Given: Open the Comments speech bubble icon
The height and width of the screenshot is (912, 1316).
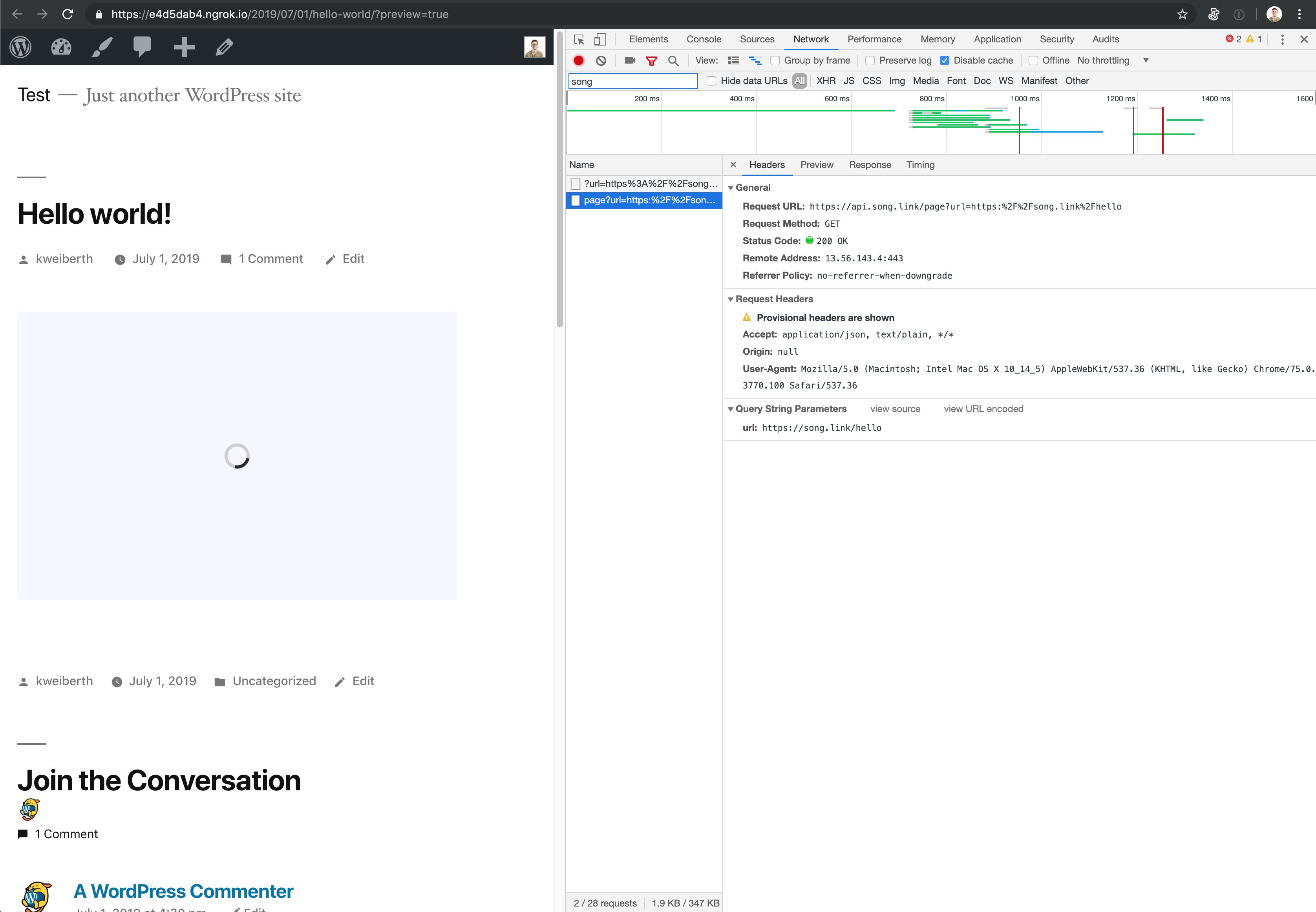Looking at the screenshot, I should click(x=143, y=47).
